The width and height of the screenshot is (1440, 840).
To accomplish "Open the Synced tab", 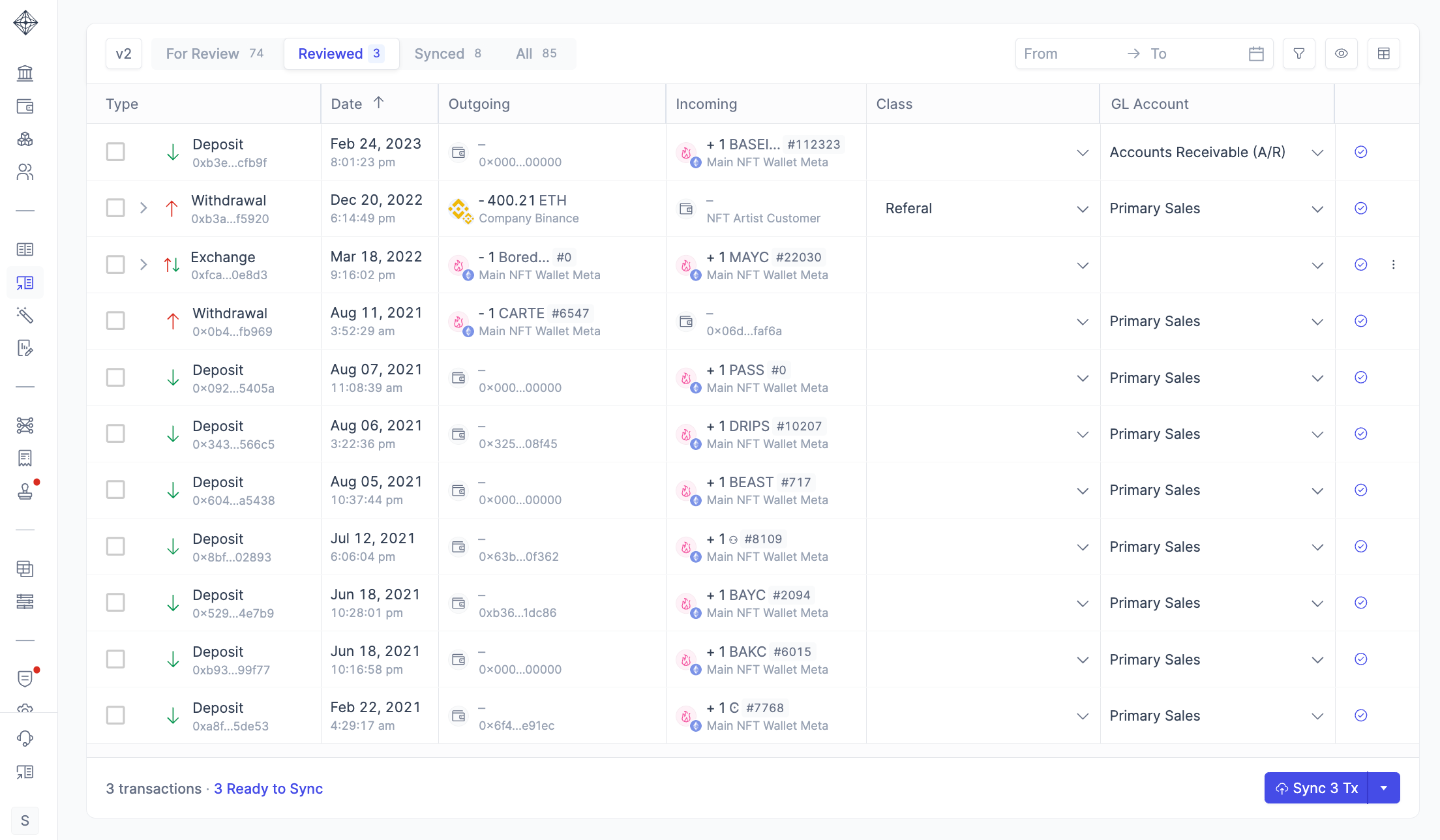I will click(x=447, y=53).
